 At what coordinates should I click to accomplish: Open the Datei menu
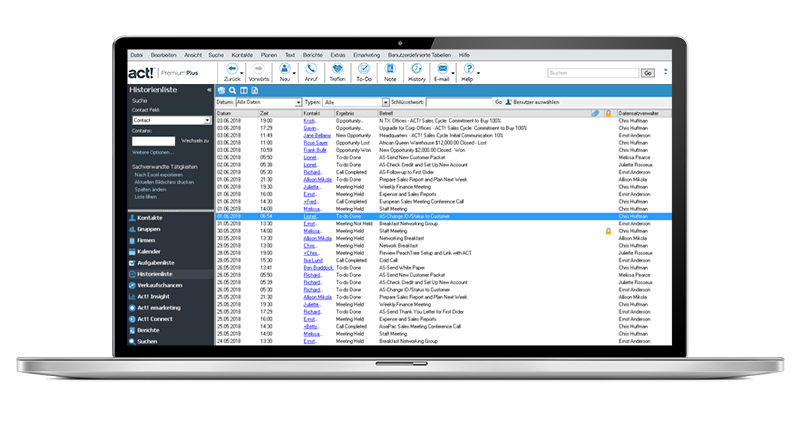coord(136,55)
